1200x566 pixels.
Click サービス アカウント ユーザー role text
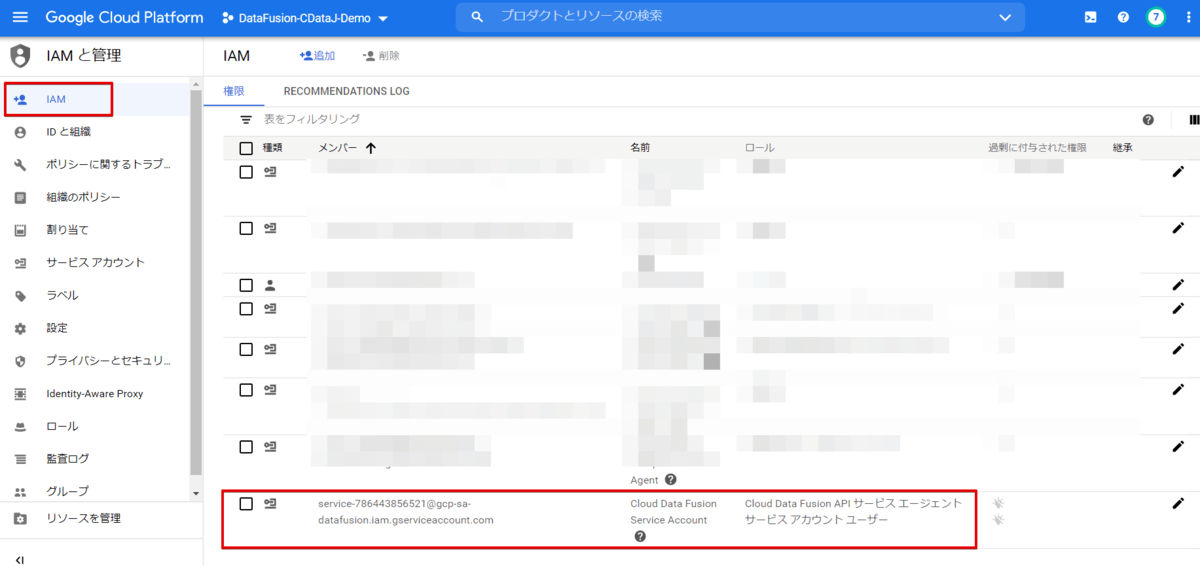pyautogui.click(x=816, y=520)
